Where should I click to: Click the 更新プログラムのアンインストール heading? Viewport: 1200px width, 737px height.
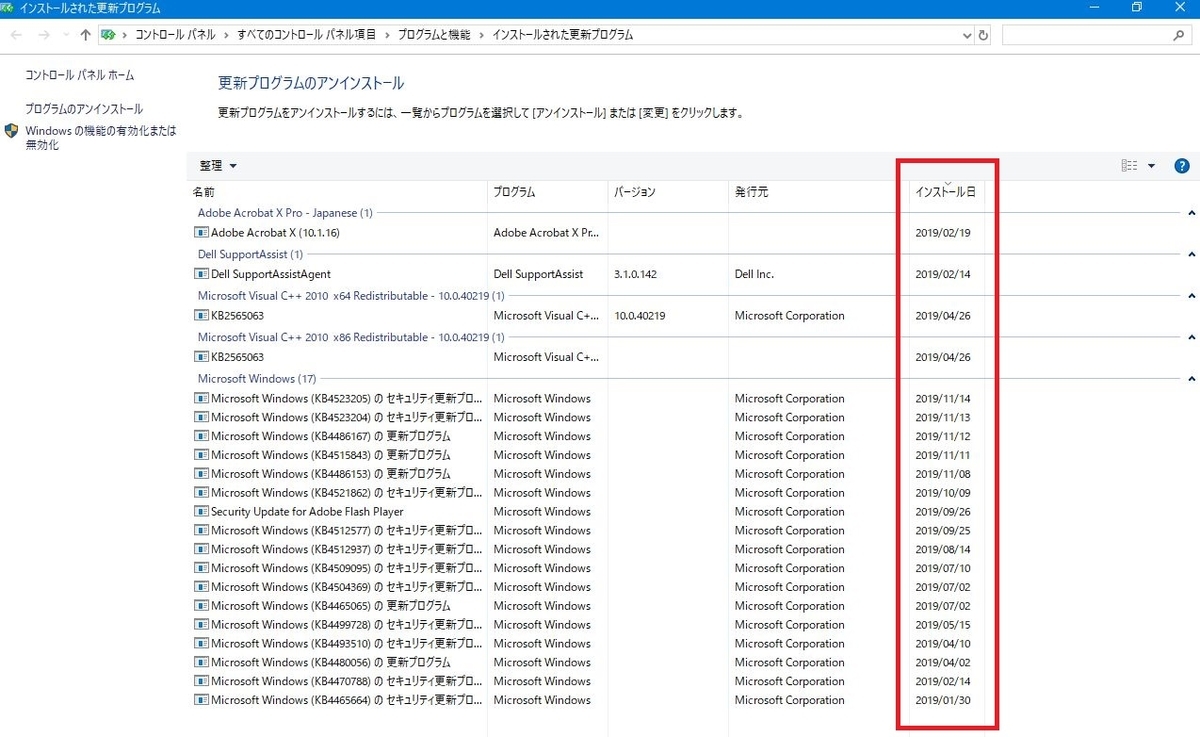click(311, 84)
